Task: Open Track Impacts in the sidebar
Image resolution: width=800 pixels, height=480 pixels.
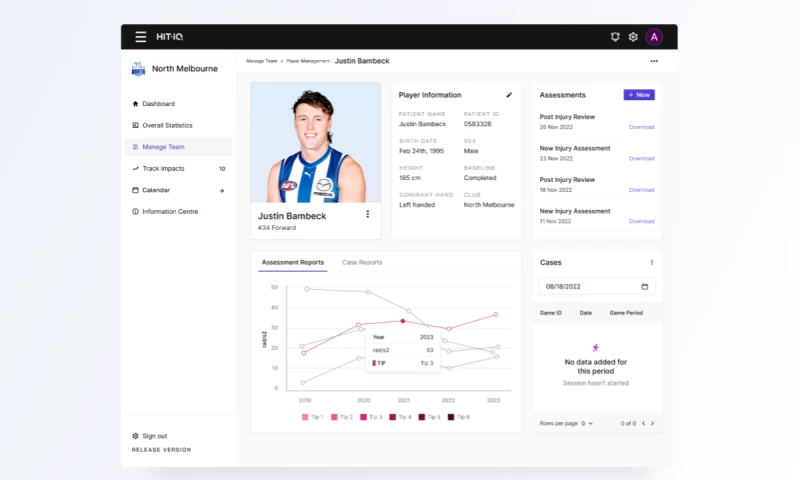Action: pos(163,168)
